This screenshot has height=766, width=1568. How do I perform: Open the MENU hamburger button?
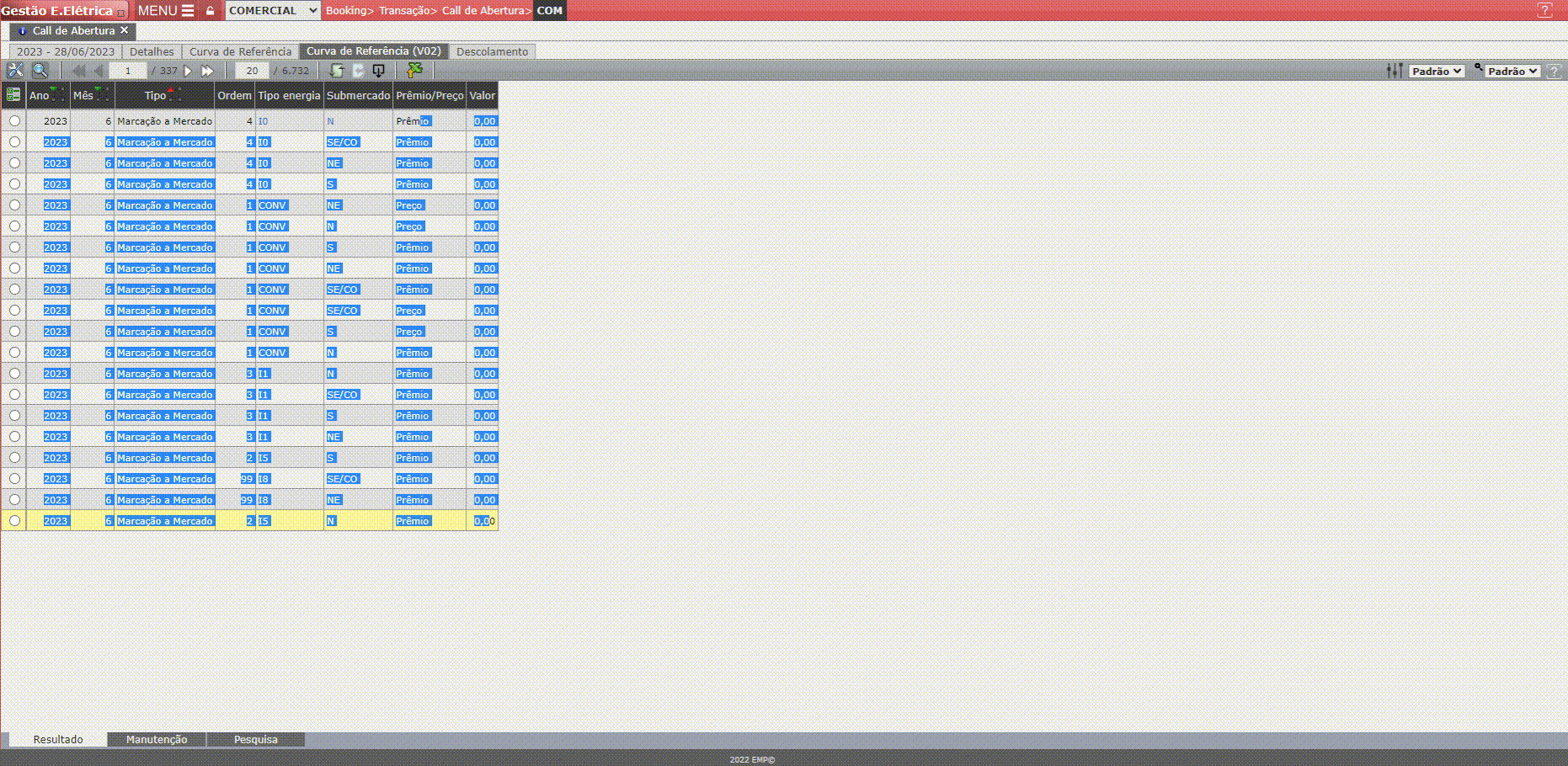(x=166, y=11)
